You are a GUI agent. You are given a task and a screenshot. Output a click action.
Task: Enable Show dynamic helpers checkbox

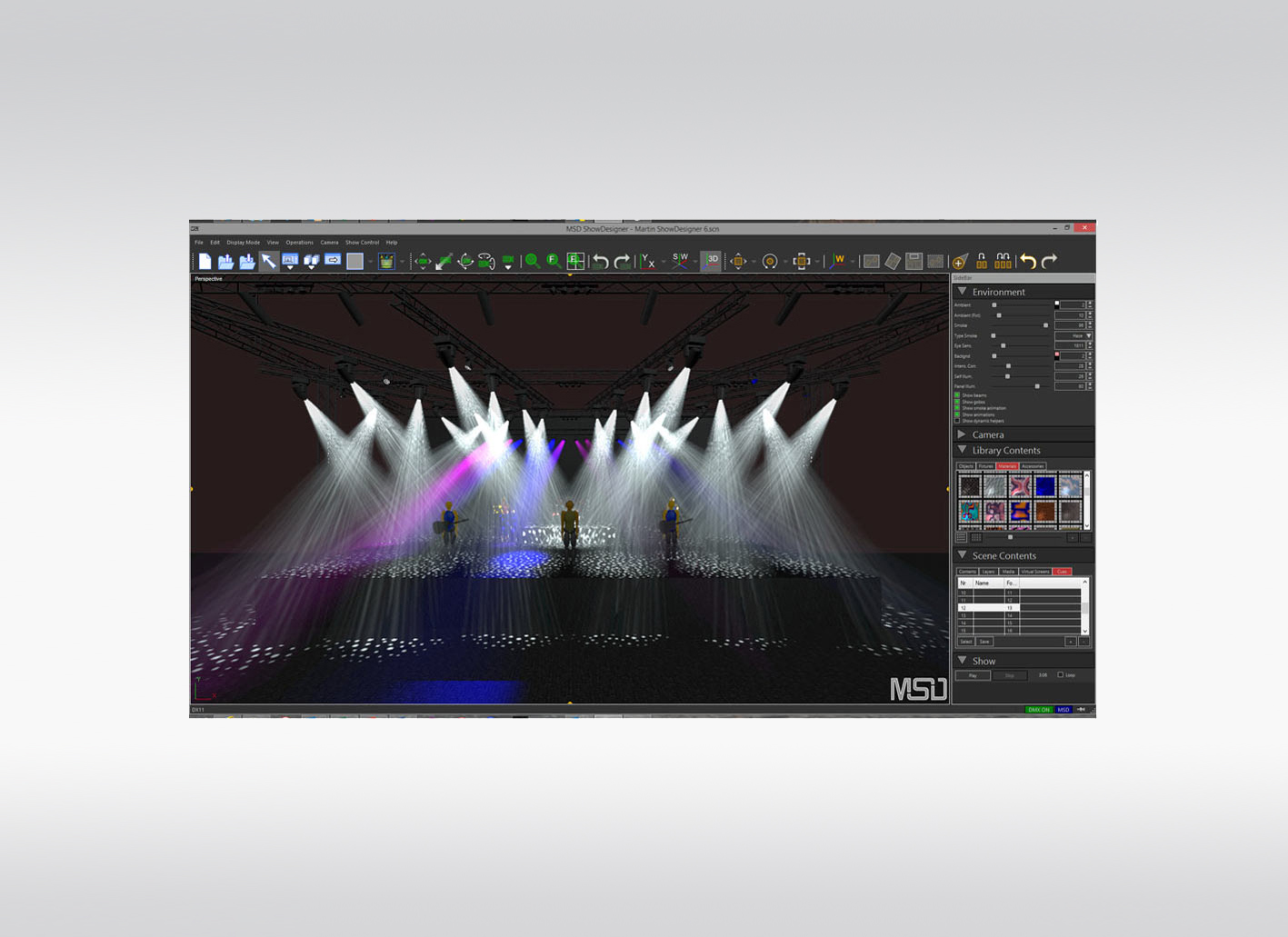click(x=957, y=421)
